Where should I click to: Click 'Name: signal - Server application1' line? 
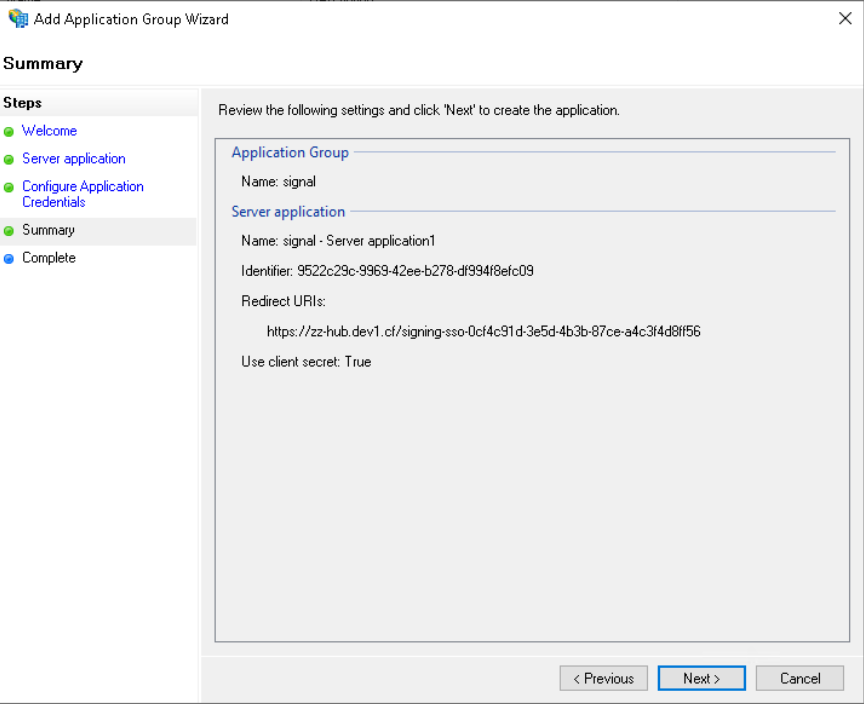(338, 241)
